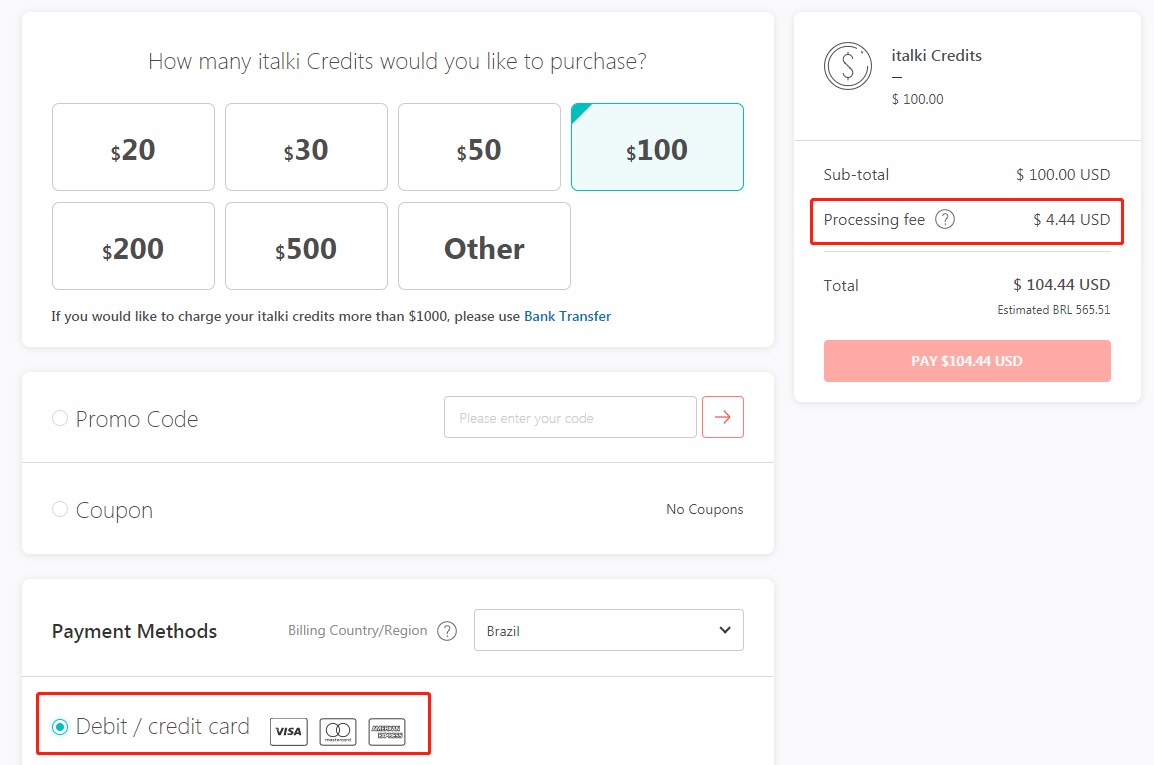Click the PAY $104.44 USD button
The image size is (1154, 765).
coord(967,361)
